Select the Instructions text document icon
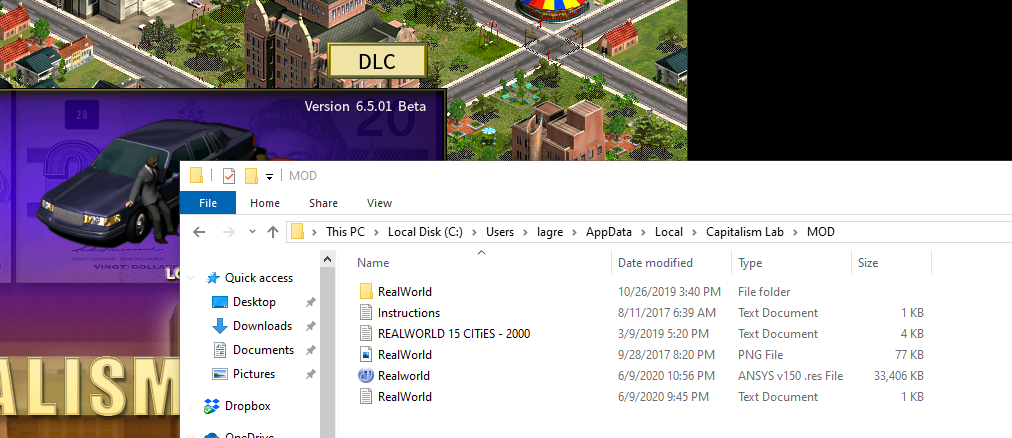Viewport: 1012px width, 438px height. (366, 313)
